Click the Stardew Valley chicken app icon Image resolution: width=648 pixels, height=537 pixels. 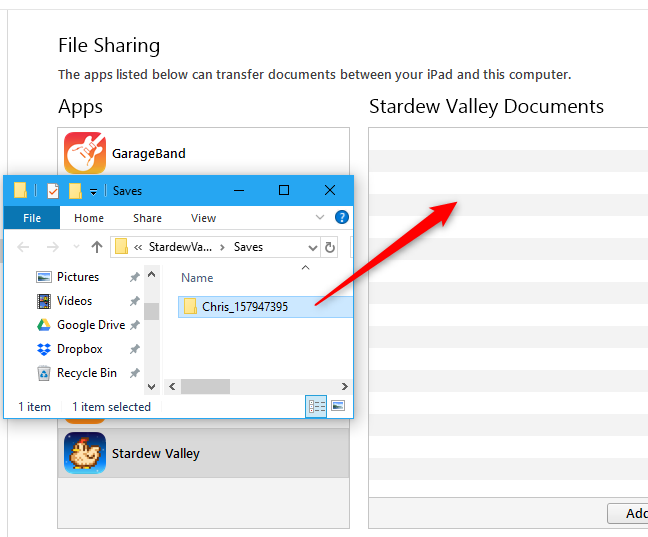(85, 453)
